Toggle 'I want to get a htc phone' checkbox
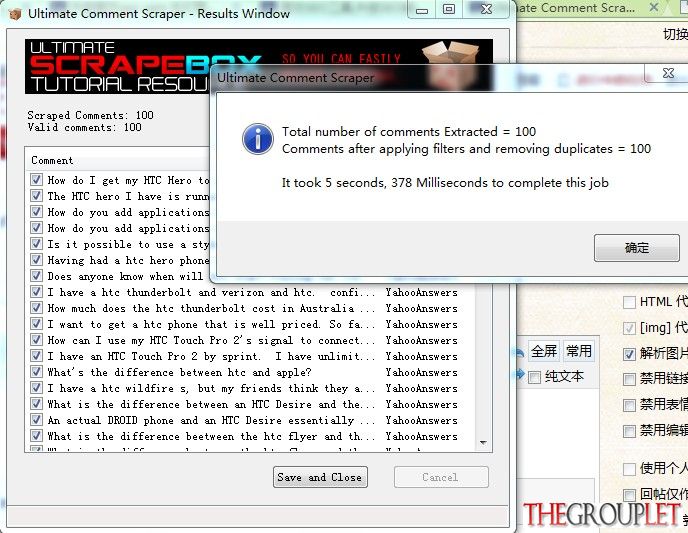The width and height of the screenshot is (688, 533). click(36, 324)
